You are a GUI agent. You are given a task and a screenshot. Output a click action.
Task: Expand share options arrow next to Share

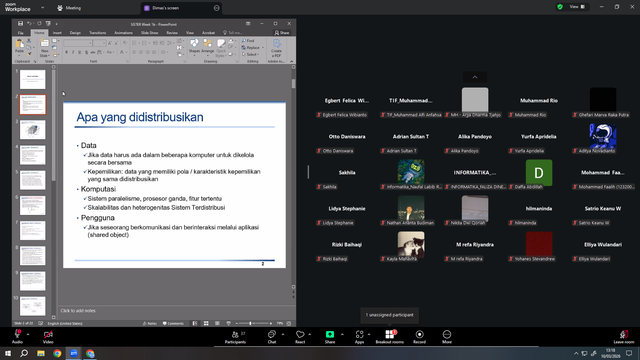(342, 334)
